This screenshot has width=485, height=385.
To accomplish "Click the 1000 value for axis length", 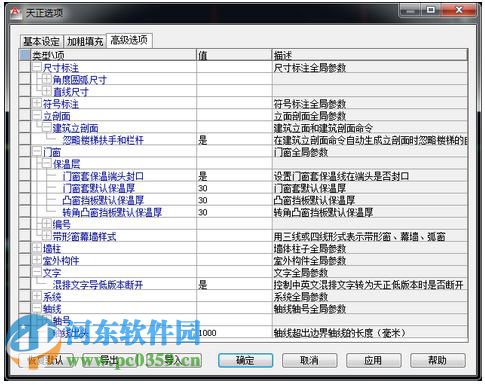I will click(x=208, y=333).
